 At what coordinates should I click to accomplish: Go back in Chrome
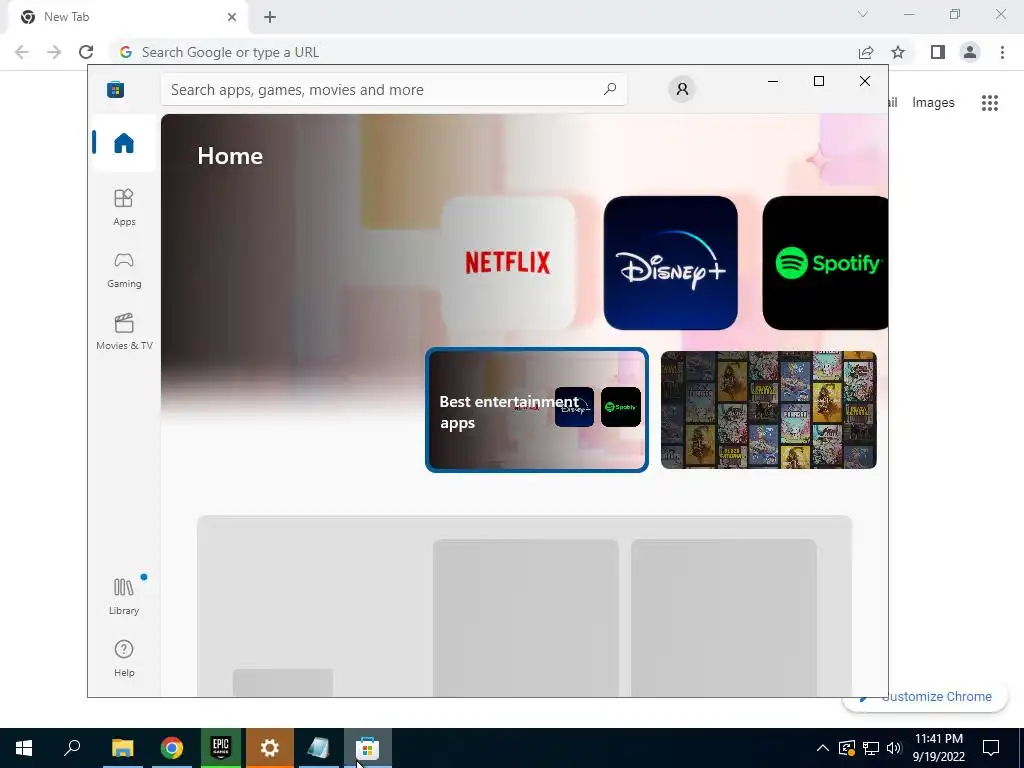coord(22,52)
